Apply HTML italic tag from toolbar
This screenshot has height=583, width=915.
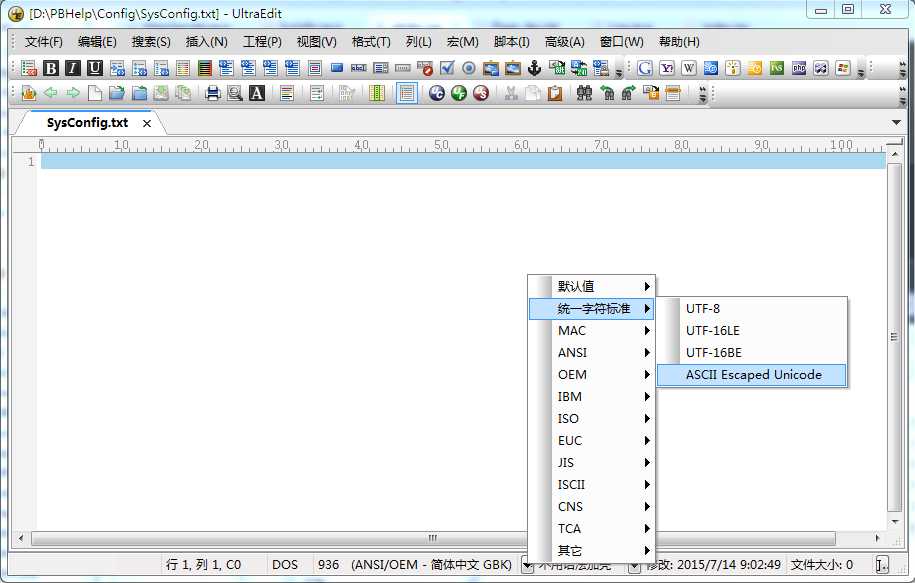coord(72,68)
